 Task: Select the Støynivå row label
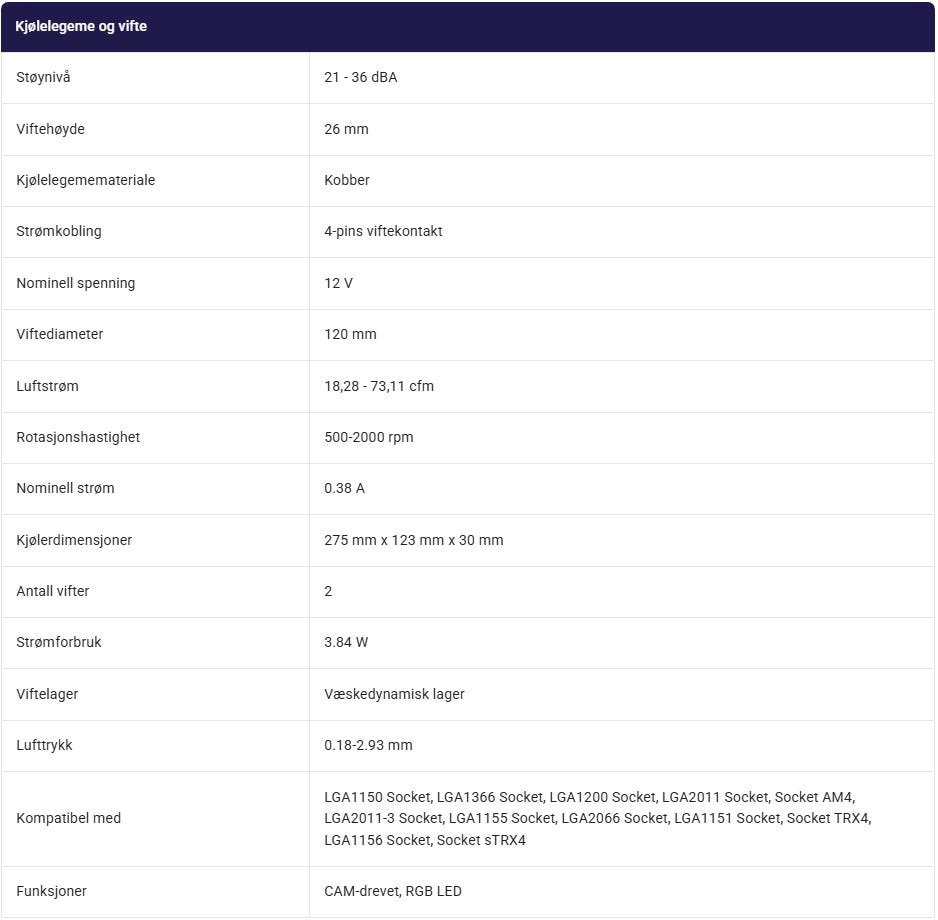[x=43, y=77]
